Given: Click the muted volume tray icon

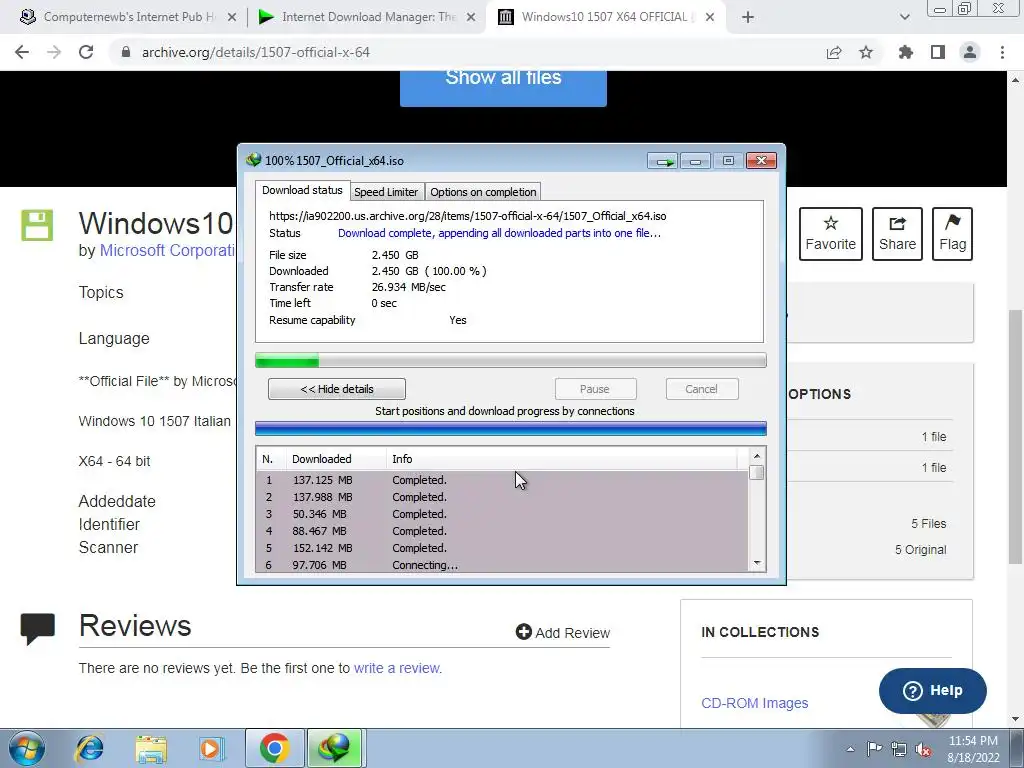Looking at the screenshot, I should click(923, 749).
